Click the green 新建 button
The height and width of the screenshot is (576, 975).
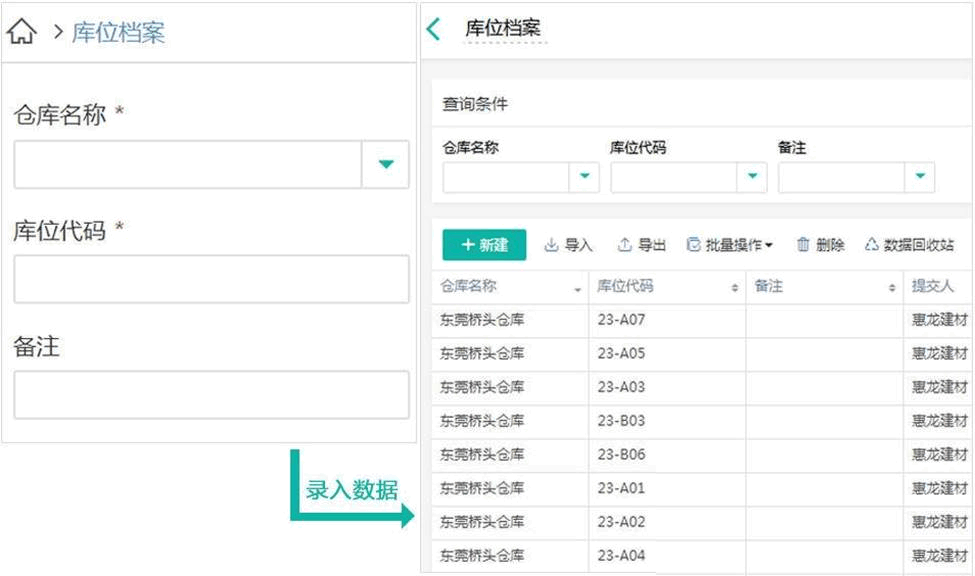point(484,245)
